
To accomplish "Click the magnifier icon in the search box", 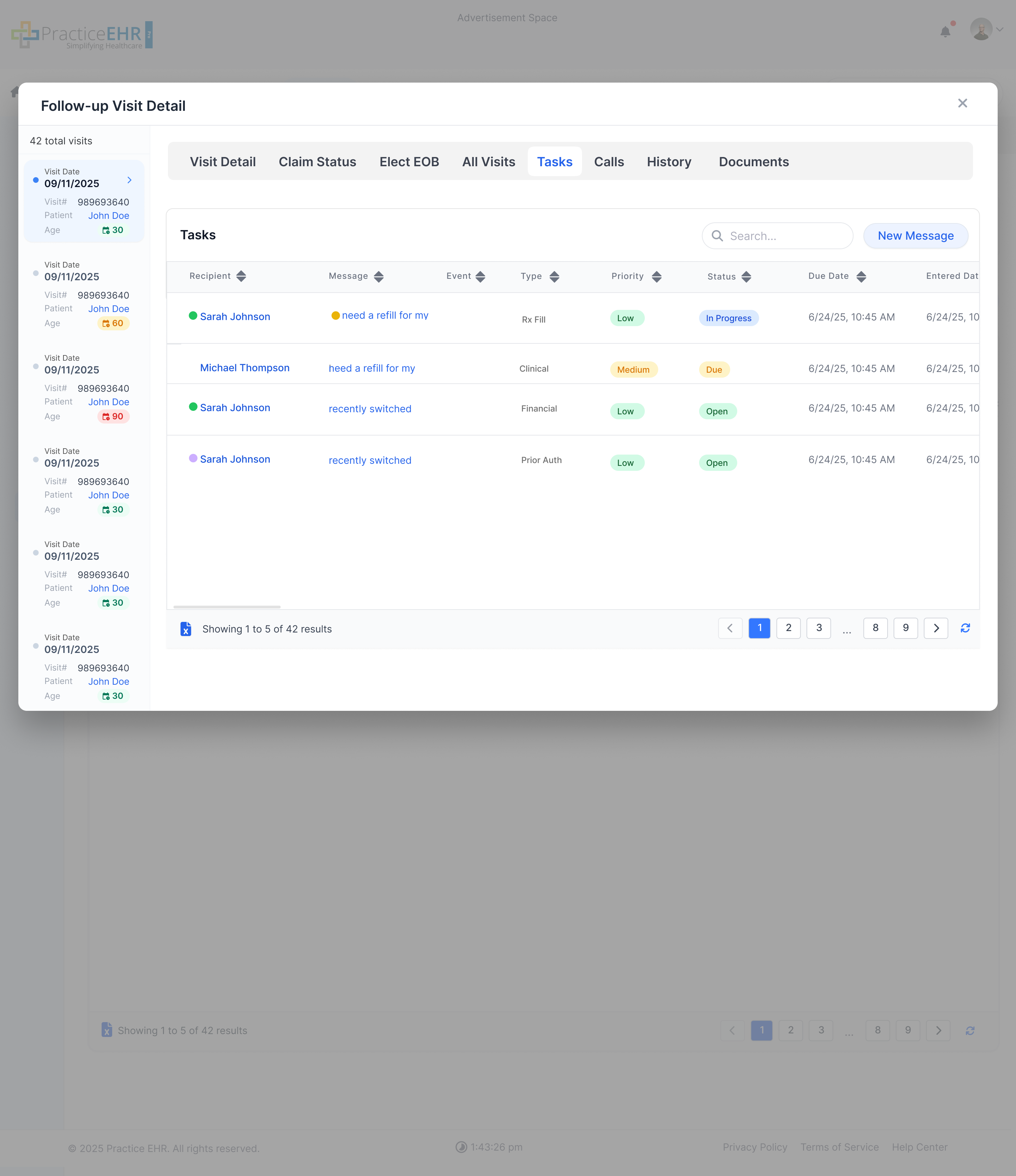I will pyautogui.click(x=717, y=235).
